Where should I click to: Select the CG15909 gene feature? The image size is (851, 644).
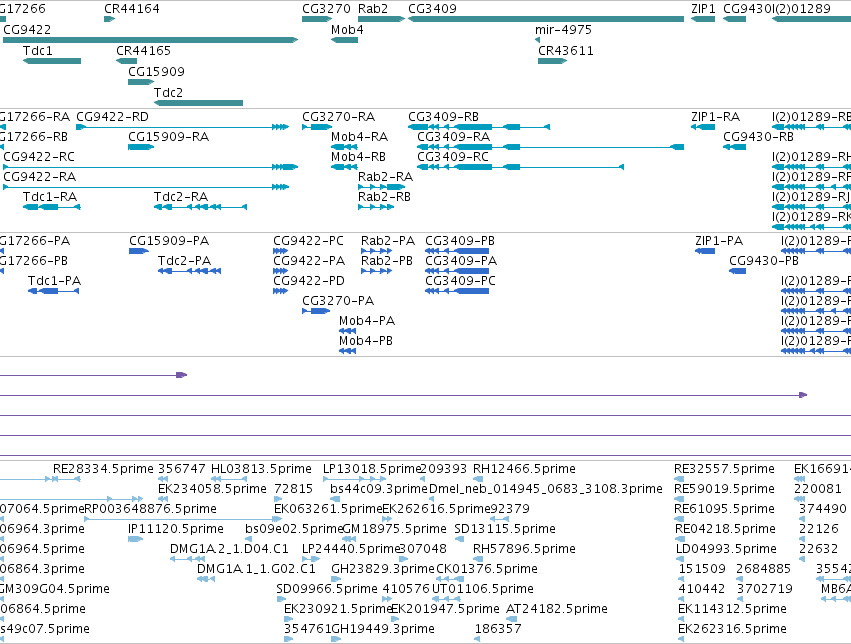[141, 82]
